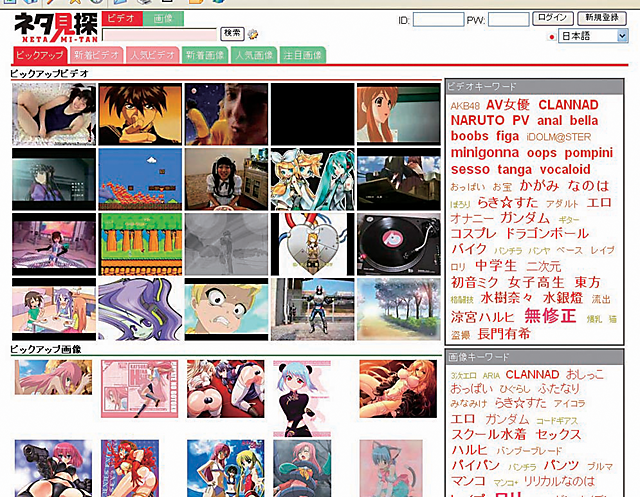640x497 pixels.
Task: Open the heart-shaped locket video thumbnail
Action: point(313,244)
